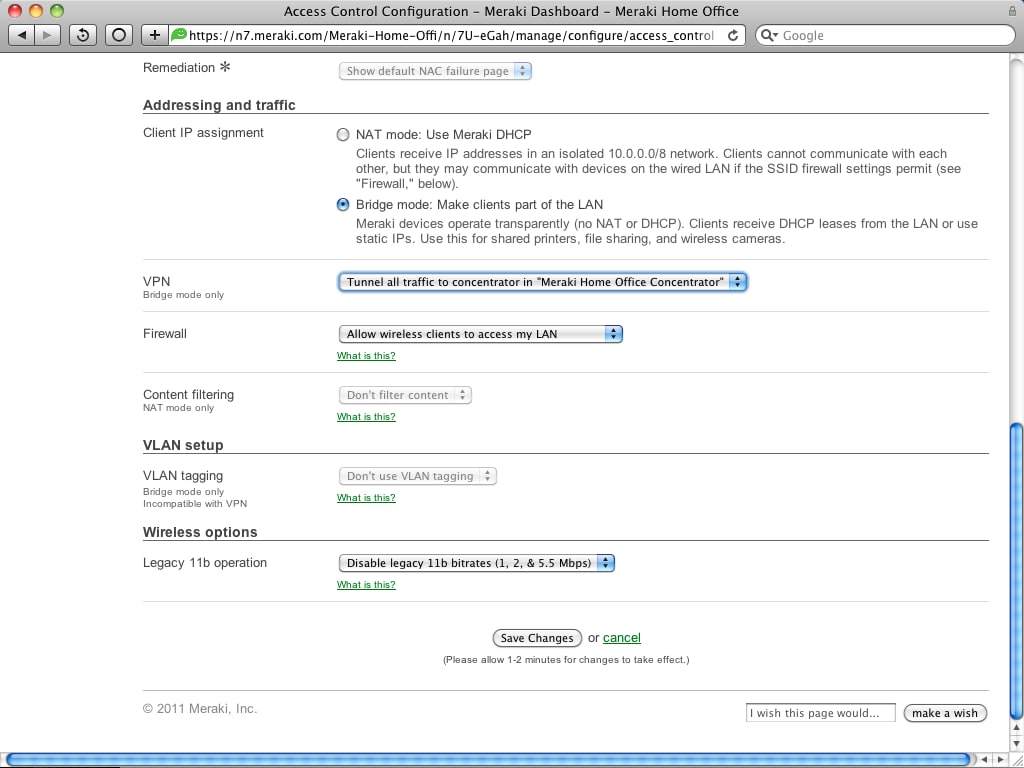
Task: Click the make a wish button
Action: click(945, 713)
